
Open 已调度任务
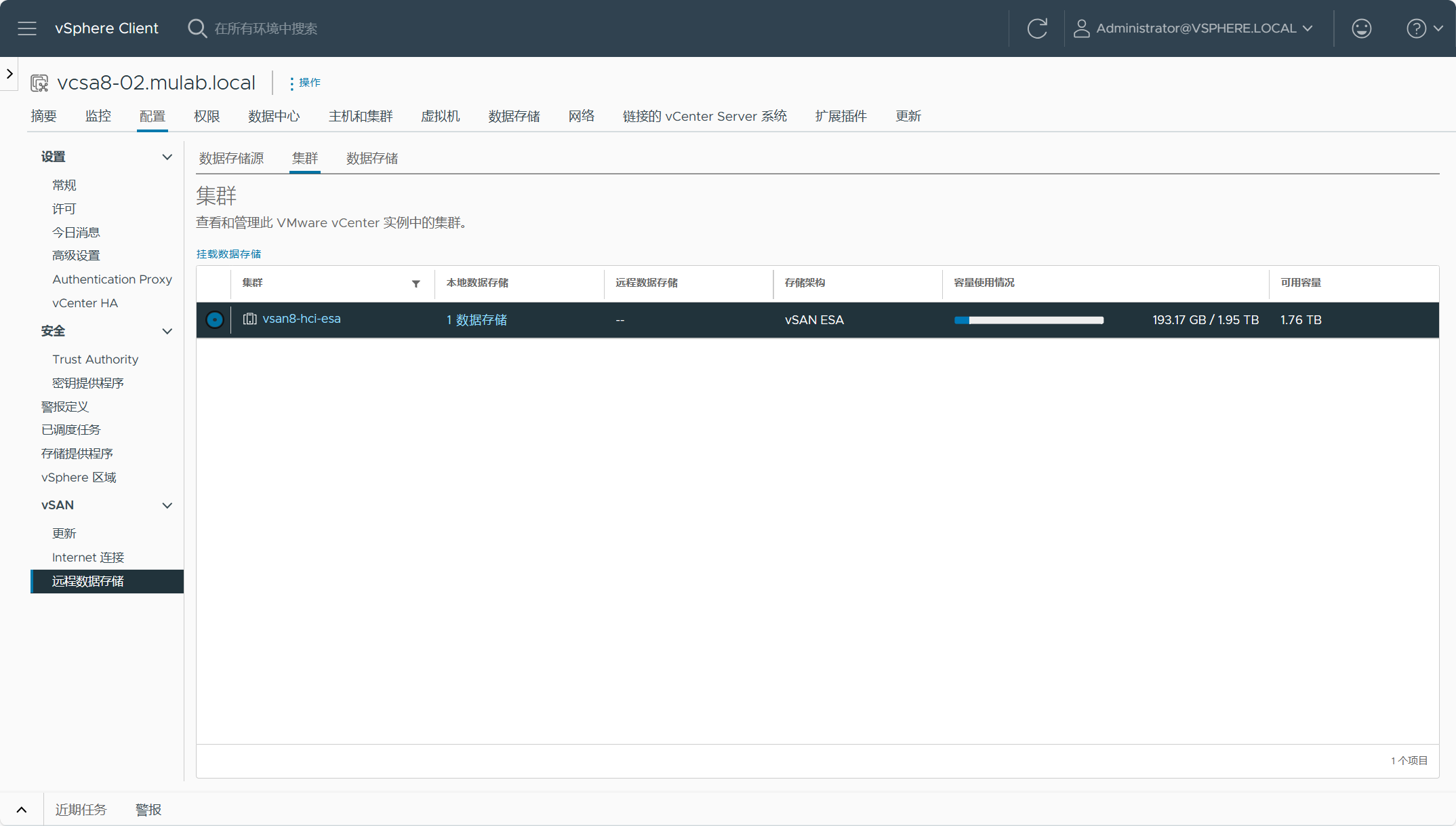tap(70, 430)
